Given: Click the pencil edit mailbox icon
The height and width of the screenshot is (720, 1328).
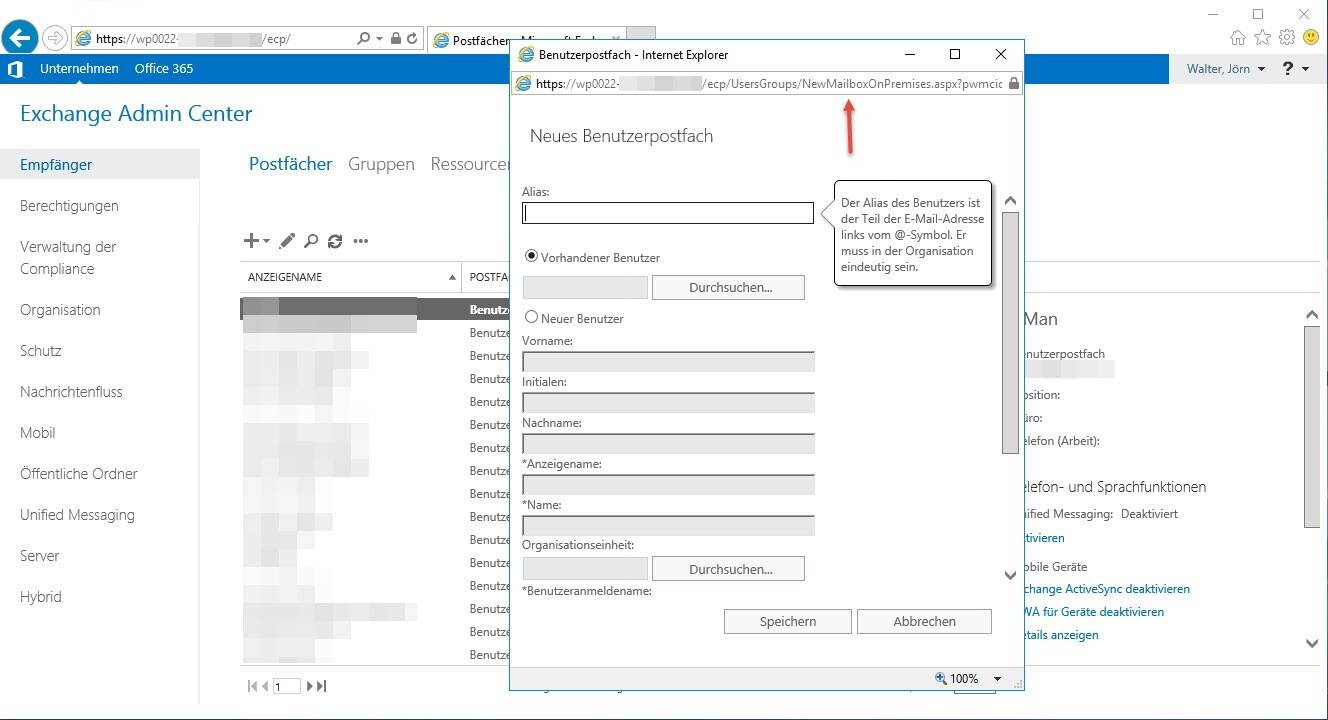Looking at the screenshot, I should 287,241.
